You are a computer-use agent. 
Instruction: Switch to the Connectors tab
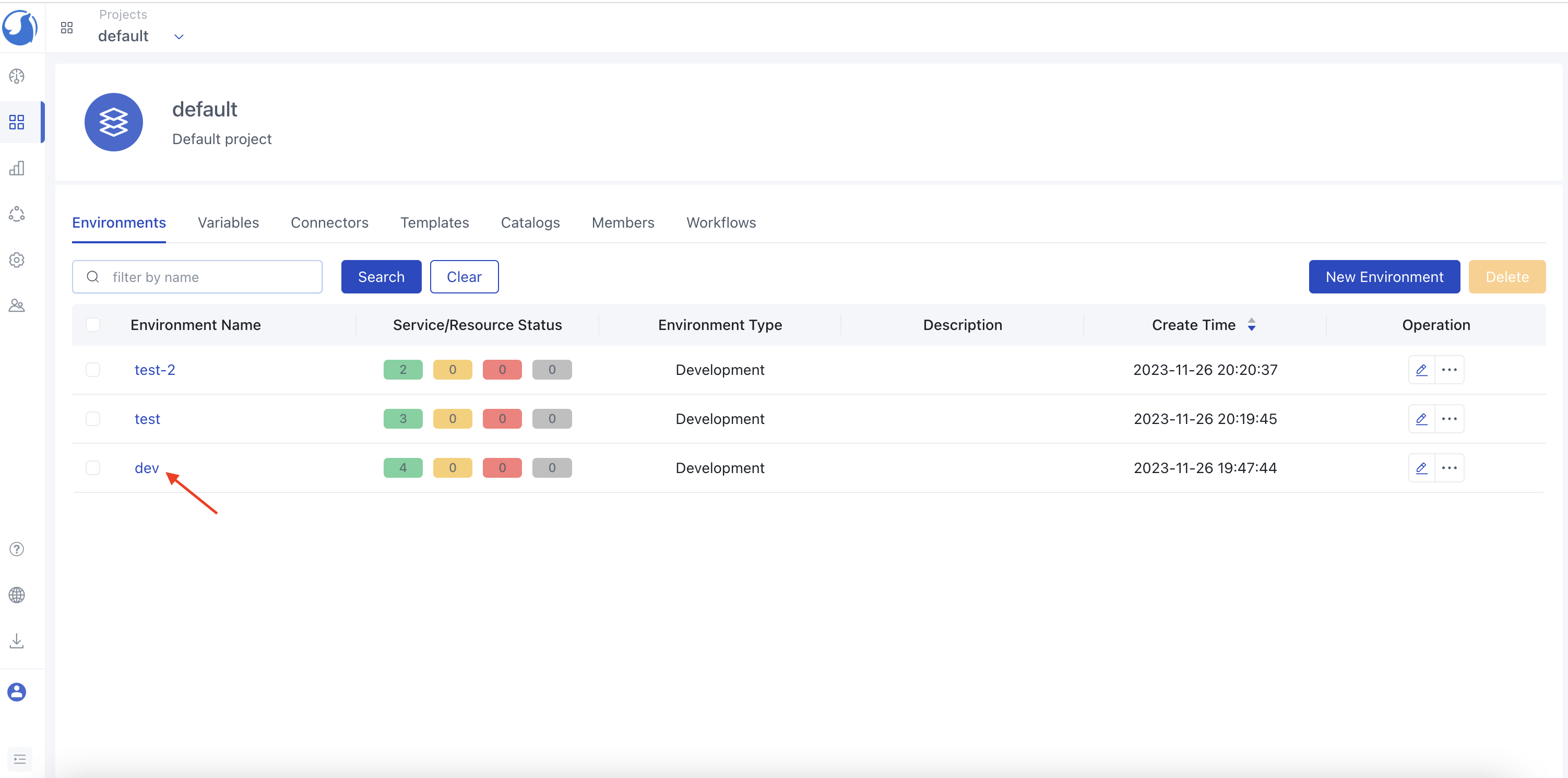tap(329, 223)
